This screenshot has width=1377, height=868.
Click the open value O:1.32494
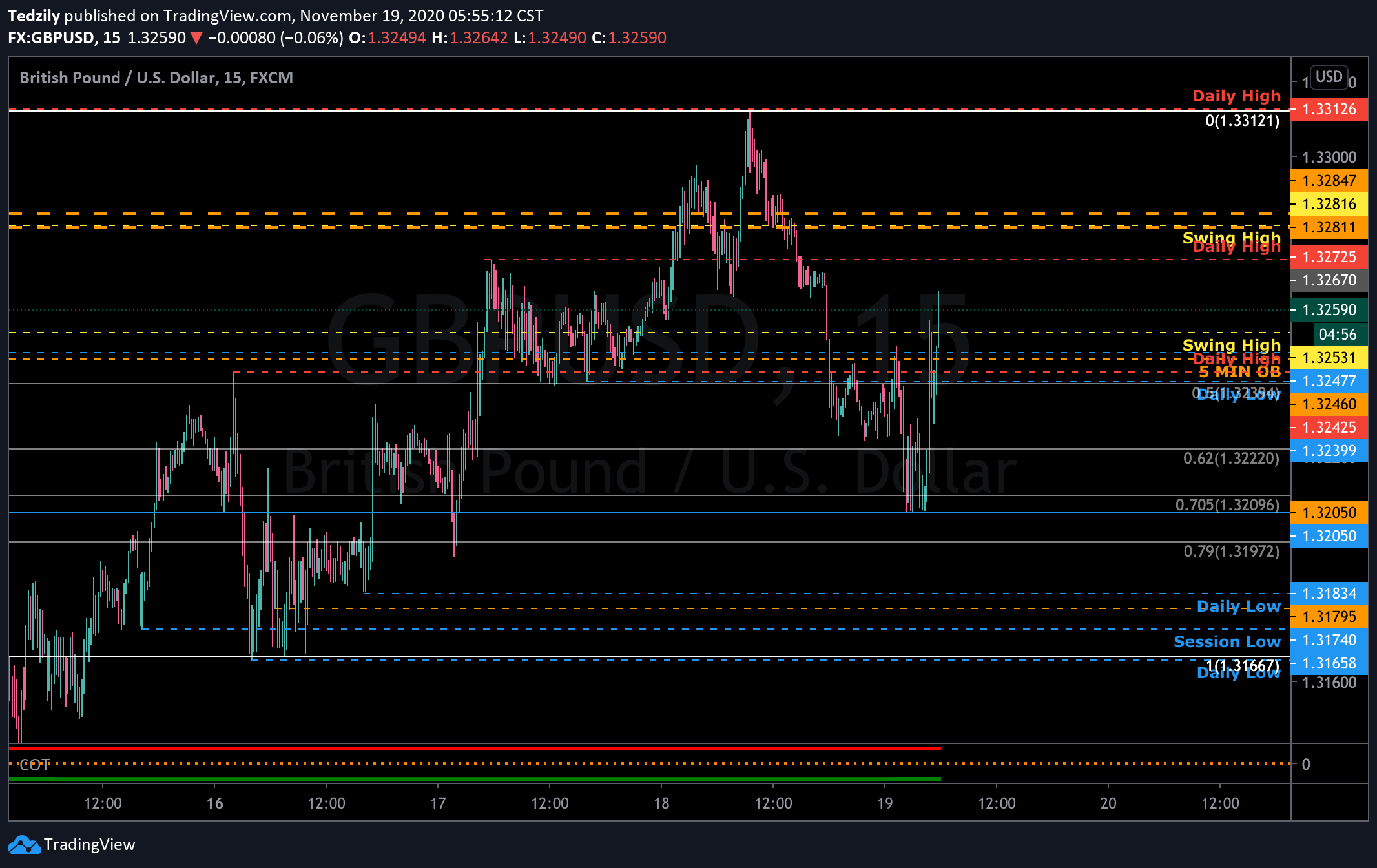(x=388, y=38)
